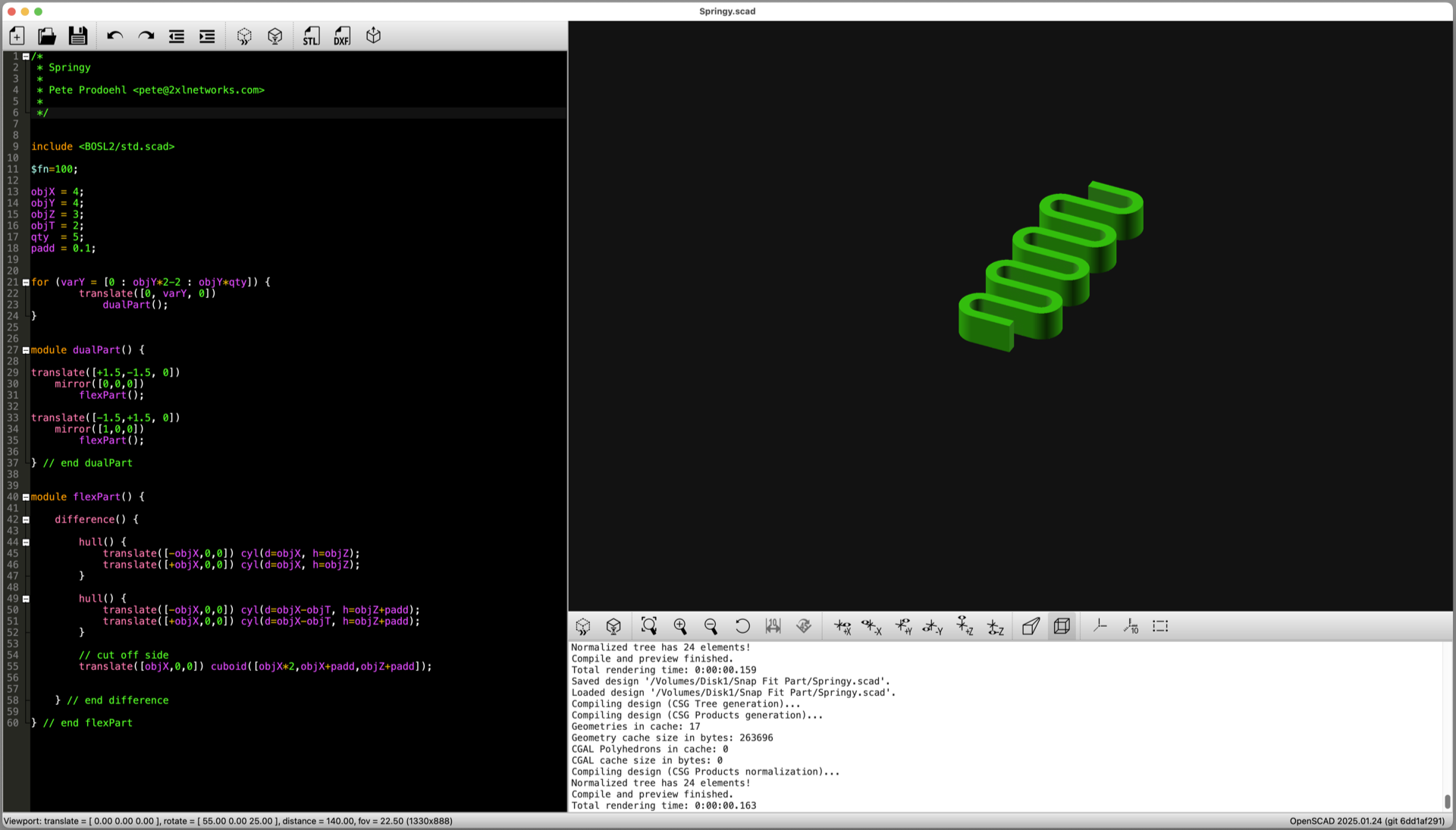Set view to -Y direction
The width and height of the screenshot is (1456, 830).
click(934, 626)
